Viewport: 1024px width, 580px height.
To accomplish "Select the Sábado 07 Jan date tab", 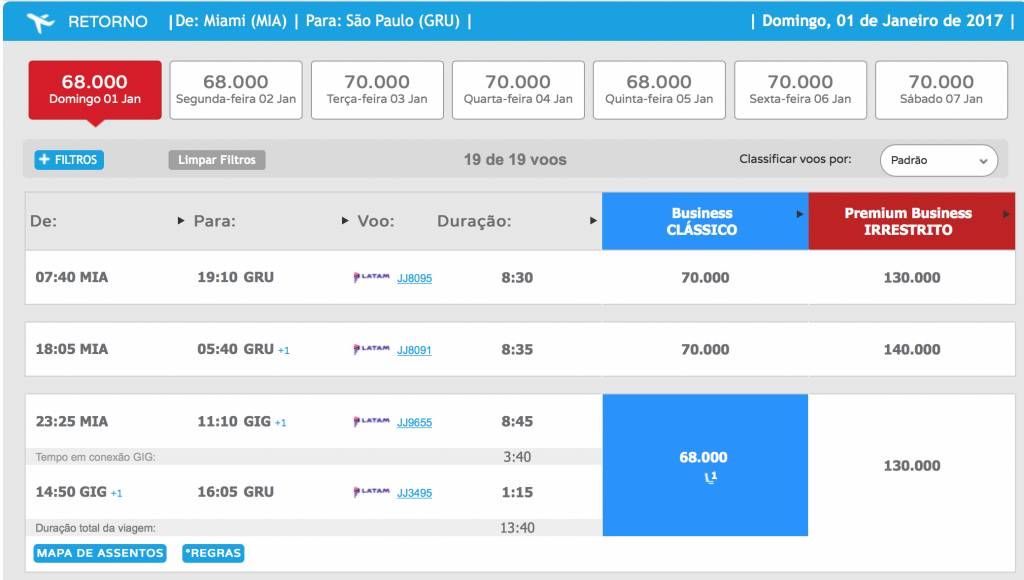I will (x=941, y=90).
